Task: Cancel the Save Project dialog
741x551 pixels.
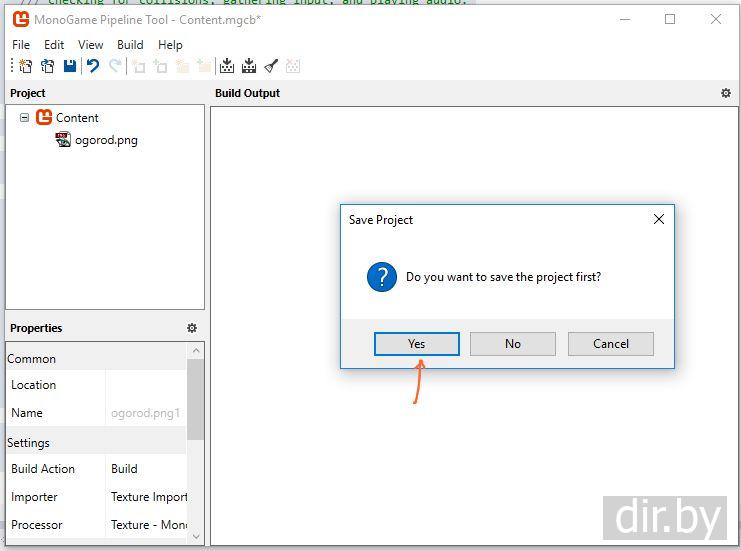Action: pos(610,344)
